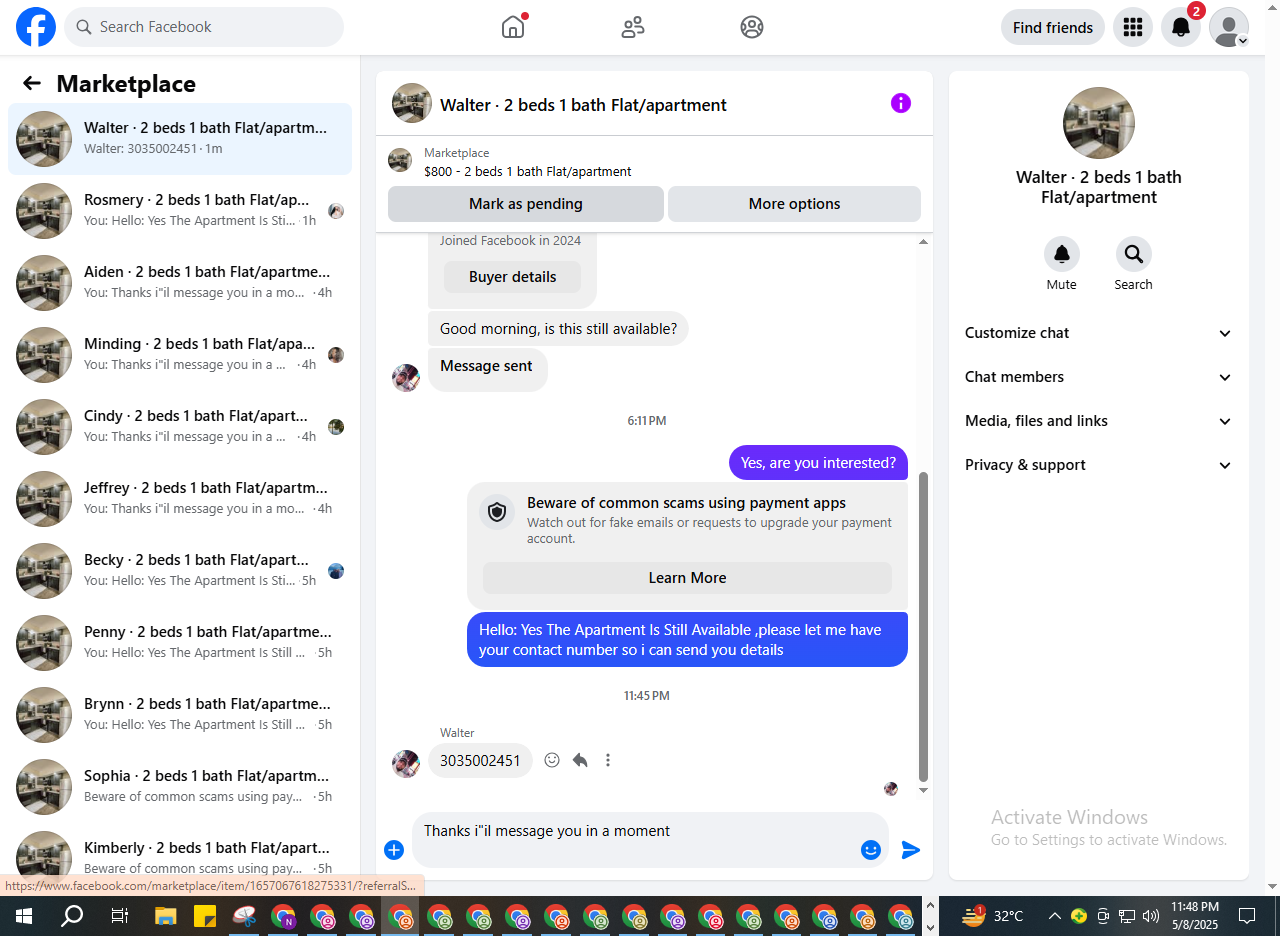Viewport: 1280px width, 936px height.
Task: Open the Home feed icon
Action: tap(513, 27)
